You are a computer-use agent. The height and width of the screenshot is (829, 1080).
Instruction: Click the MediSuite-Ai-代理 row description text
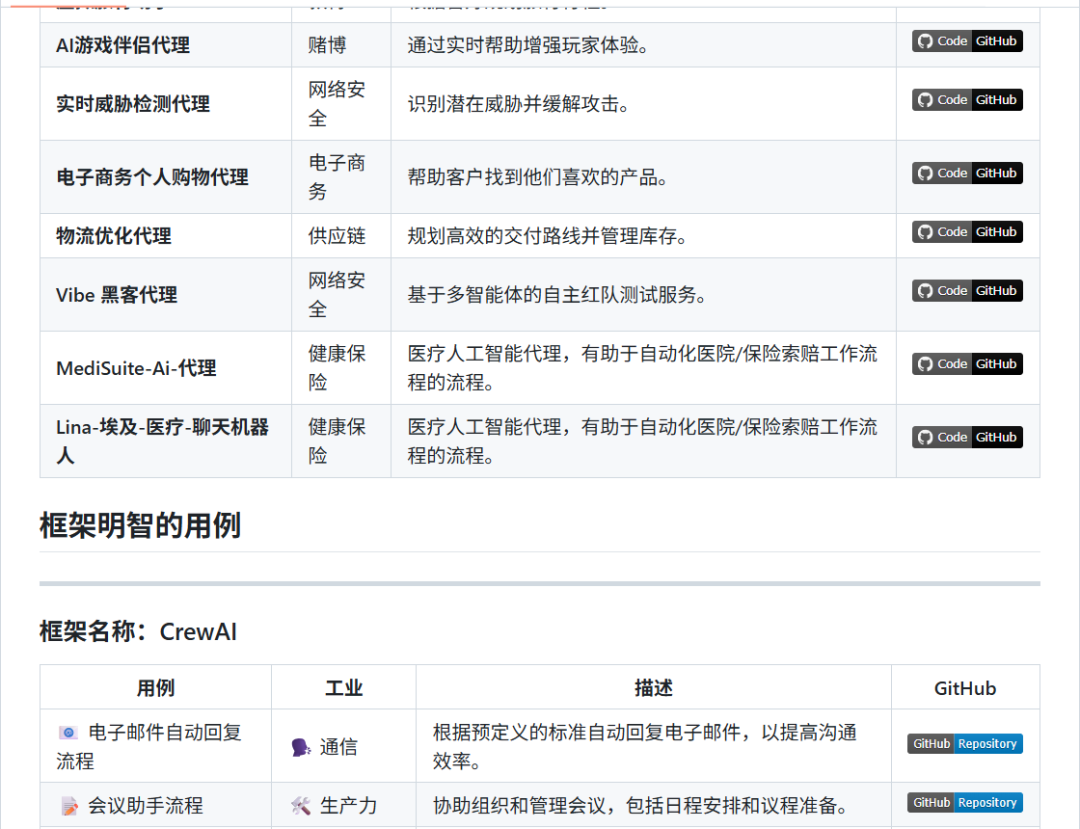click(642, 368)
